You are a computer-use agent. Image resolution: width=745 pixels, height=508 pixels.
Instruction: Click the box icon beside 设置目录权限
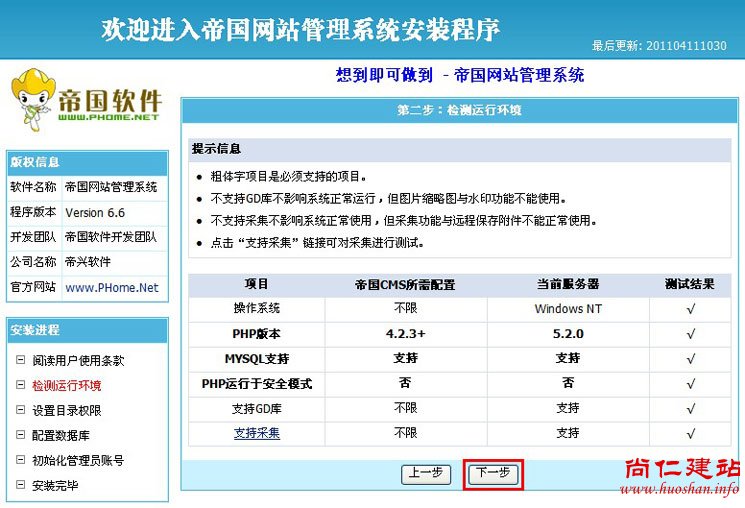[x=21, y=411]
